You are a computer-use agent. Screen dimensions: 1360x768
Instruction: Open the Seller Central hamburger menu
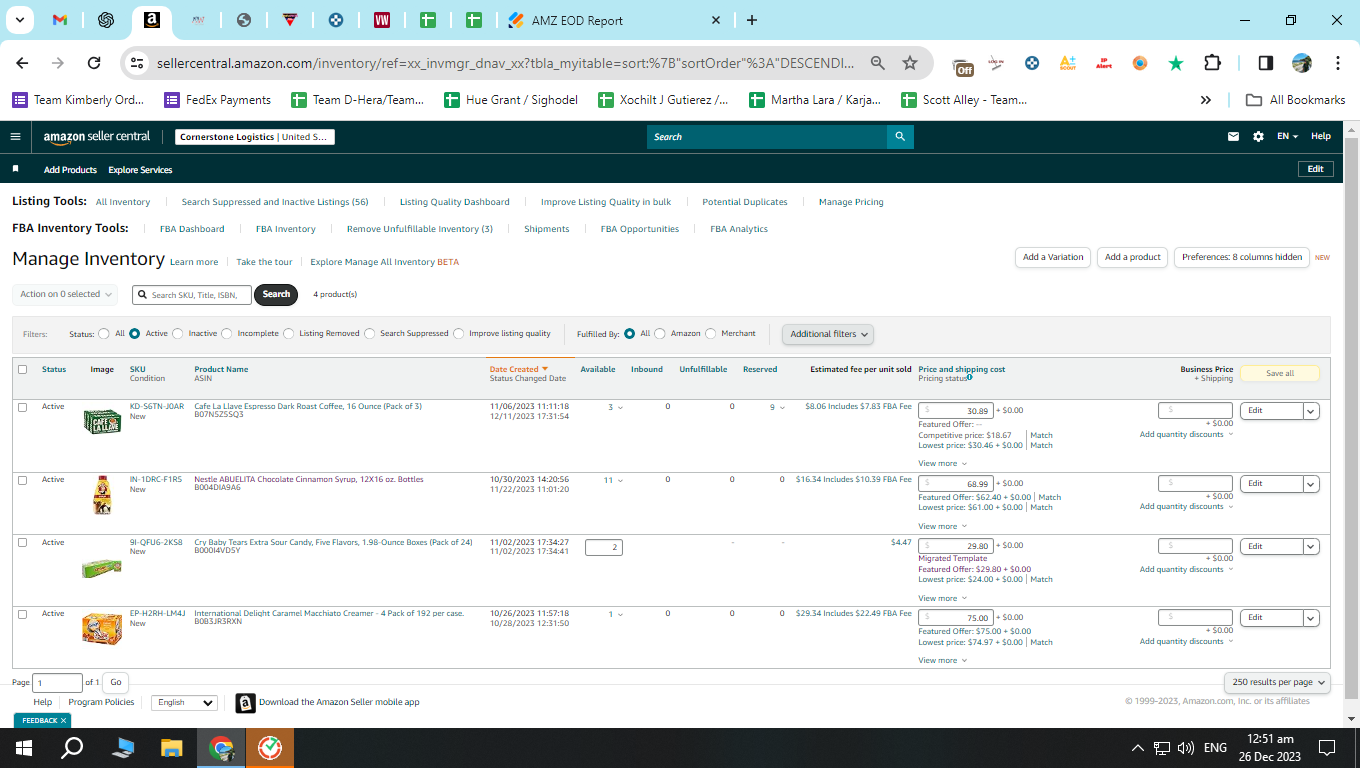[15, 137]
